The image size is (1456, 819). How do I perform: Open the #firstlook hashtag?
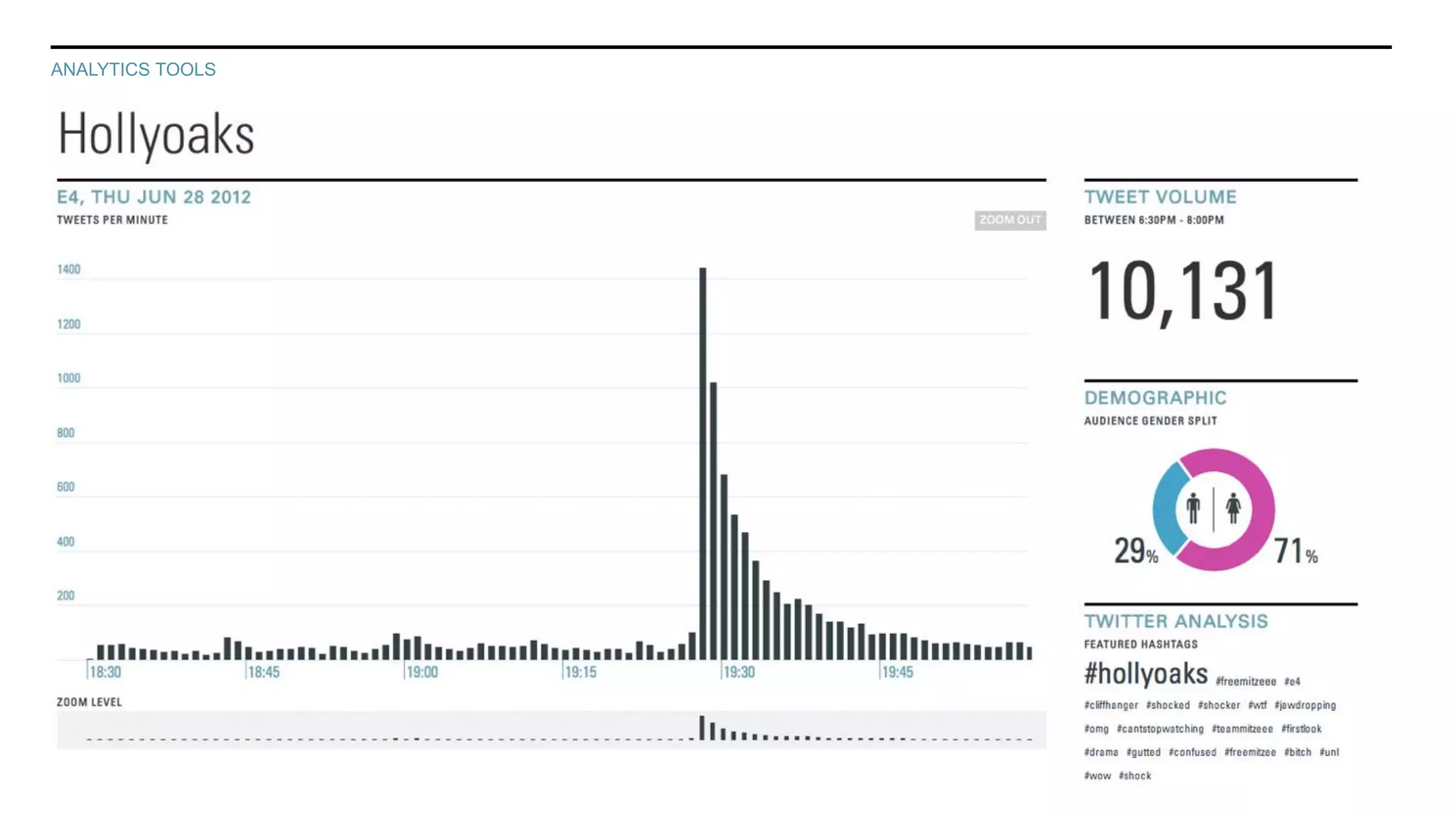pos(1301,729)
